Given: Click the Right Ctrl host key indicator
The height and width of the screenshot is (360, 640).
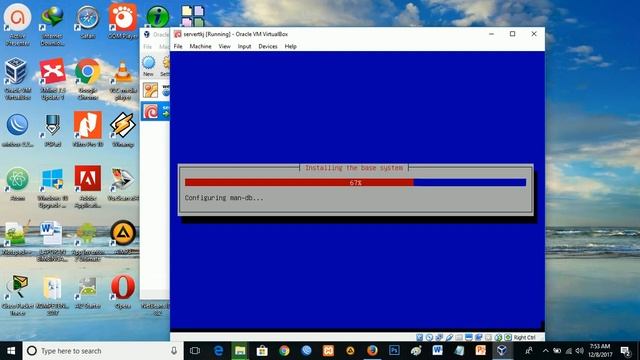Looking at the screenshot, I should pos(524,338).
